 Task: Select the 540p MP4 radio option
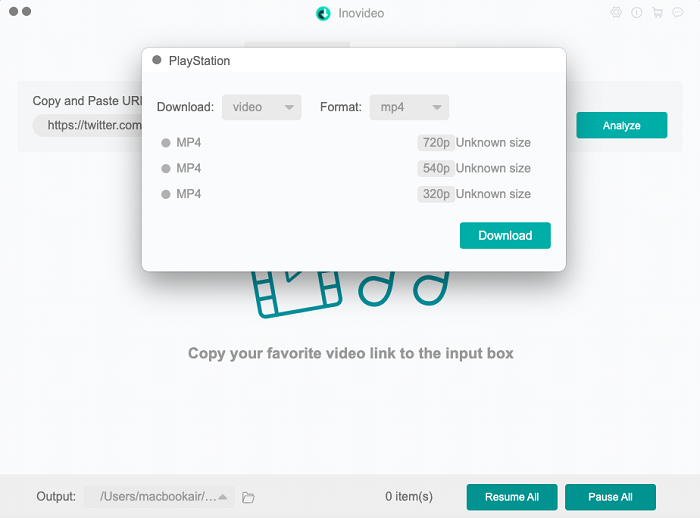coord(166,168)
